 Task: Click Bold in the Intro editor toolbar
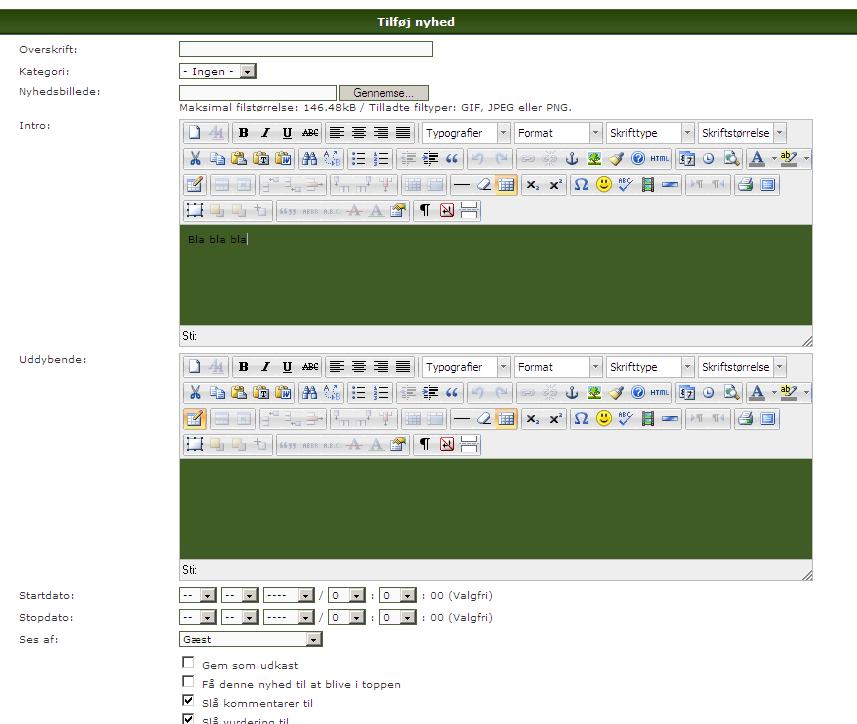244,133
